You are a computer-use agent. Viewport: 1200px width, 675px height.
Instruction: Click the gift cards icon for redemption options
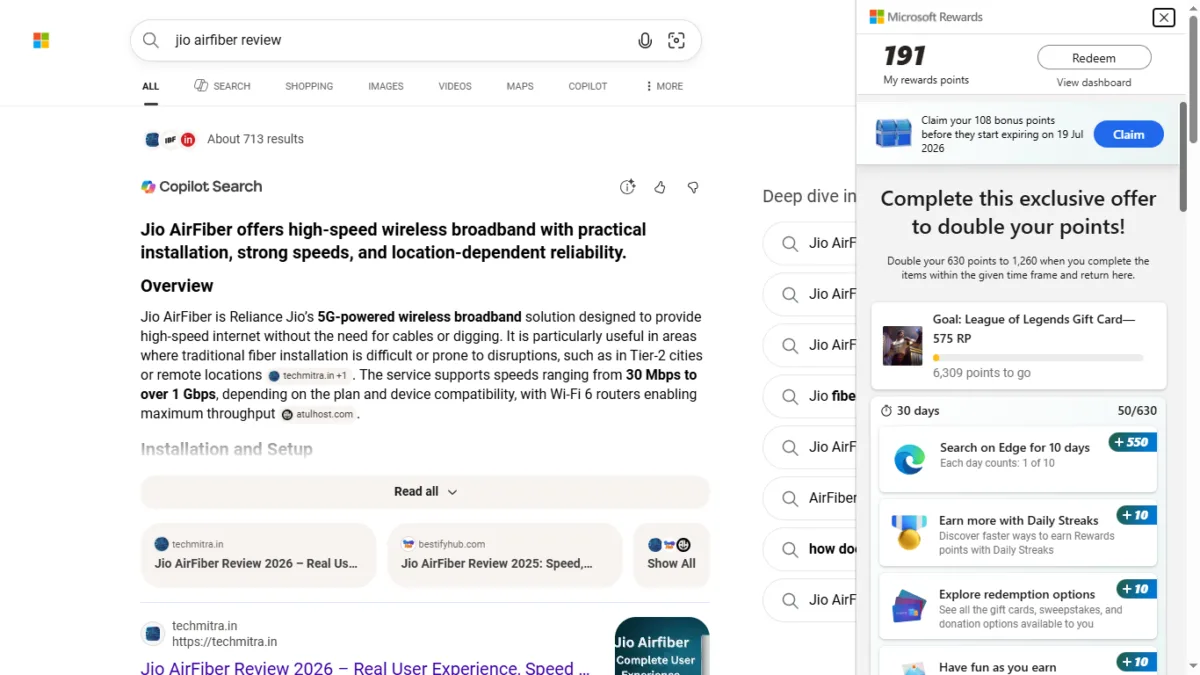(909, 606)
